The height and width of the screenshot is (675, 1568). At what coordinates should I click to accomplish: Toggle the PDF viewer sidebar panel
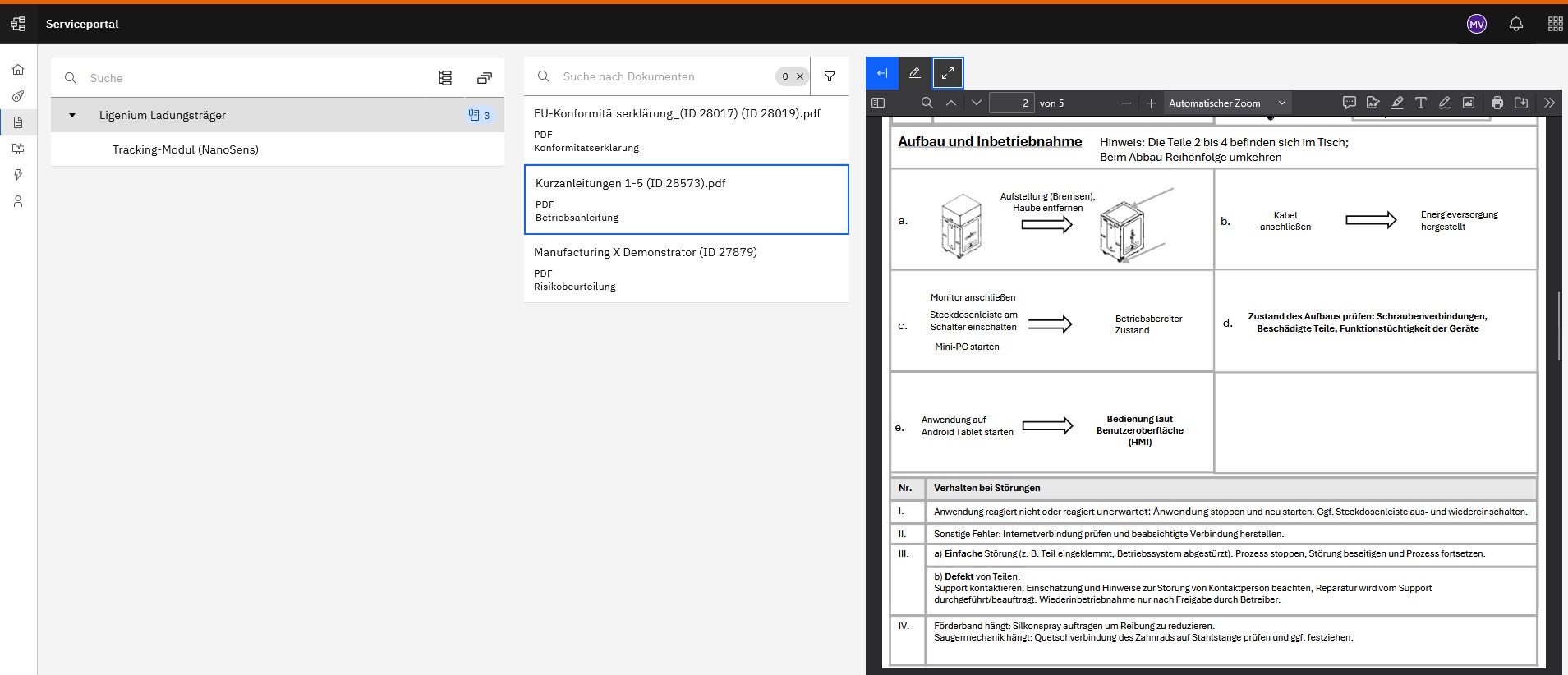tap(878, 103)
